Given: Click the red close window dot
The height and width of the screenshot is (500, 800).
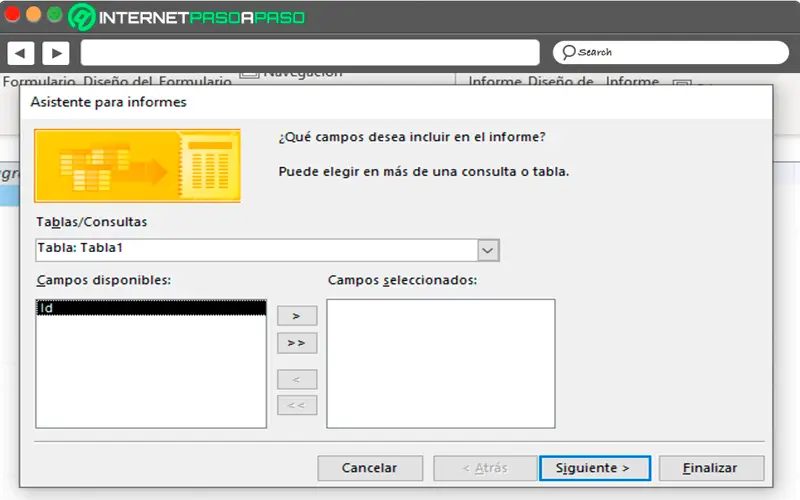Looking at the screenshot, I should [12, 14].
